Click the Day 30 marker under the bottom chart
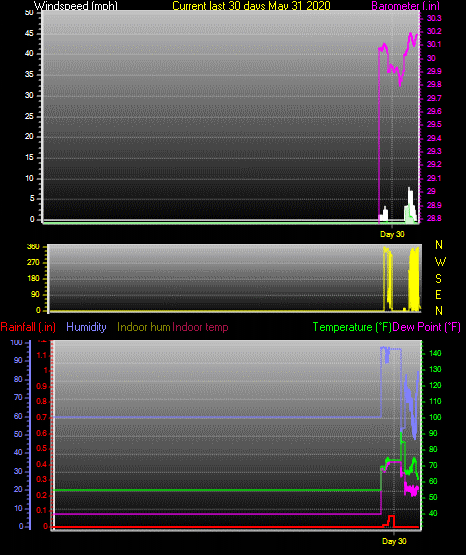The width and height of the screenshot is (466, 555). (x=394, y=541)
